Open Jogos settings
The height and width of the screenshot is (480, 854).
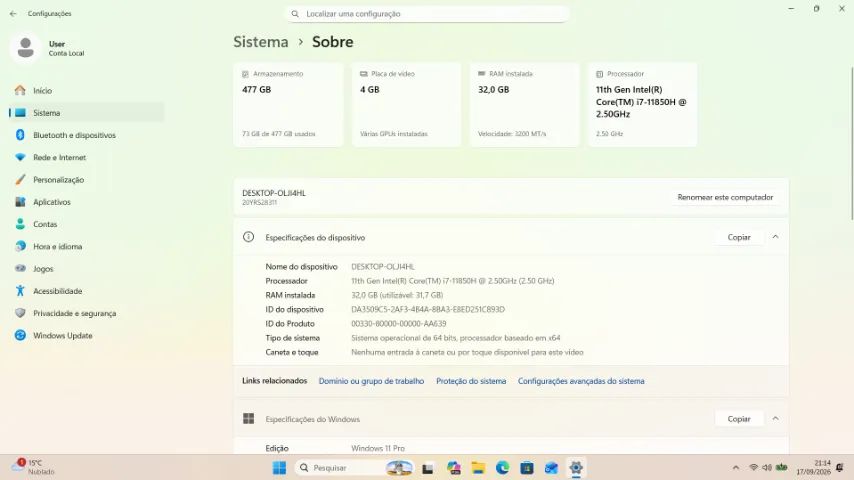coord(87,269)
